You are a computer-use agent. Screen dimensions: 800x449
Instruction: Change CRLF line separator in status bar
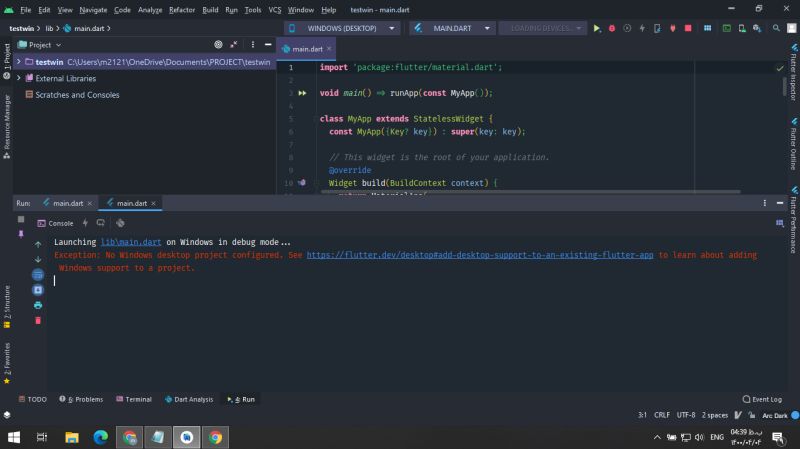point(662,415)
